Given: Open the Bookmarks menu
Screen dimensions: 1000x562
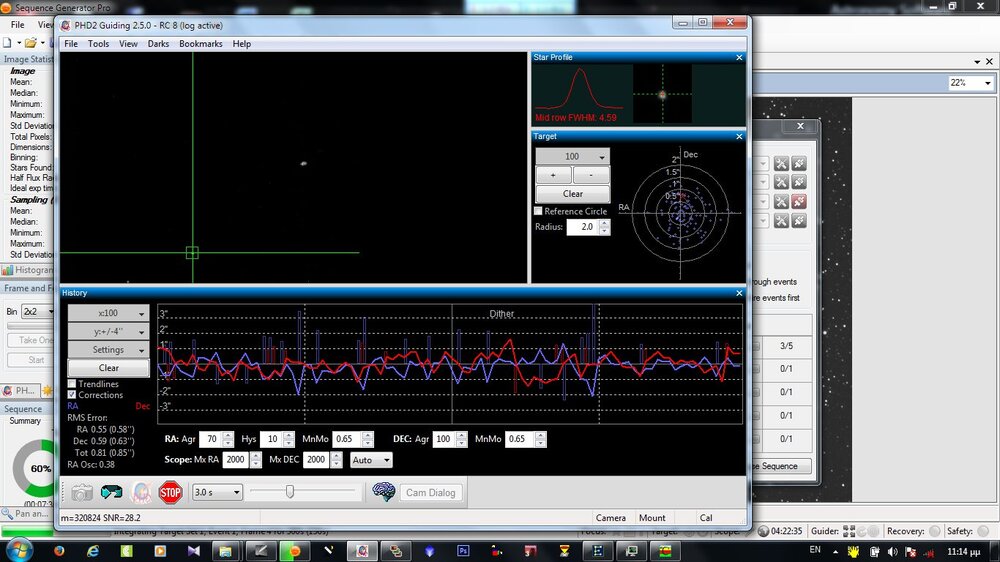Looking at the screenshot, I should 200,44.
